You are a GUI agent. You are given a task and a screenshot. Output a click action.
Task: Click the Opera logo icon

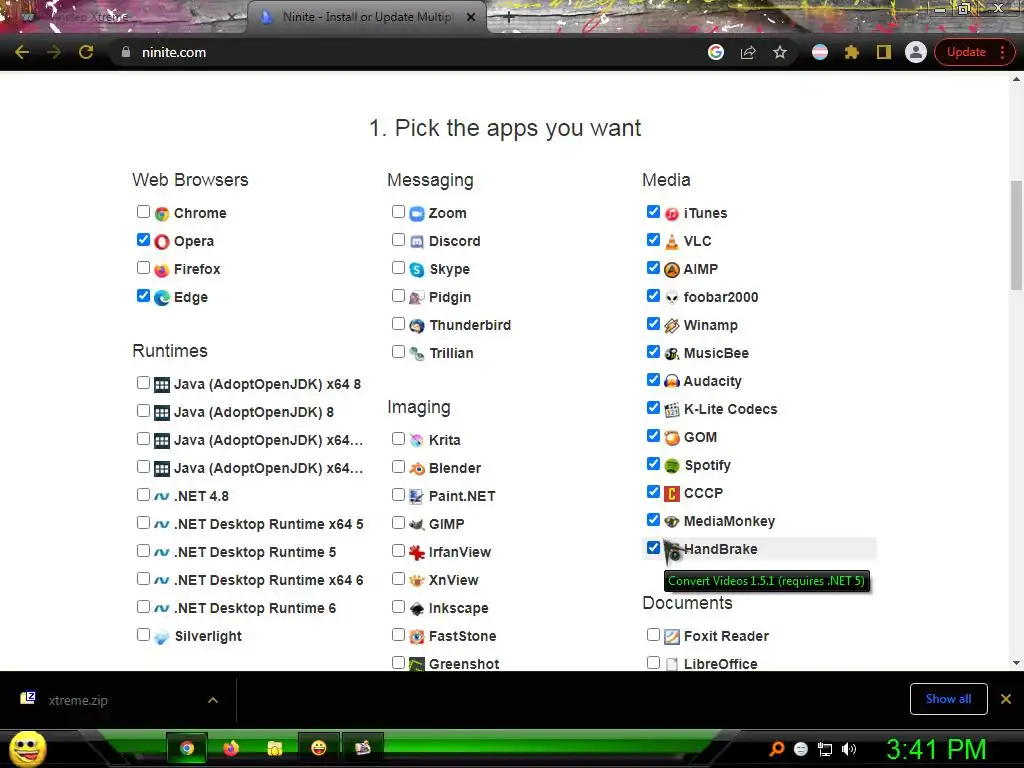[162, 242]
